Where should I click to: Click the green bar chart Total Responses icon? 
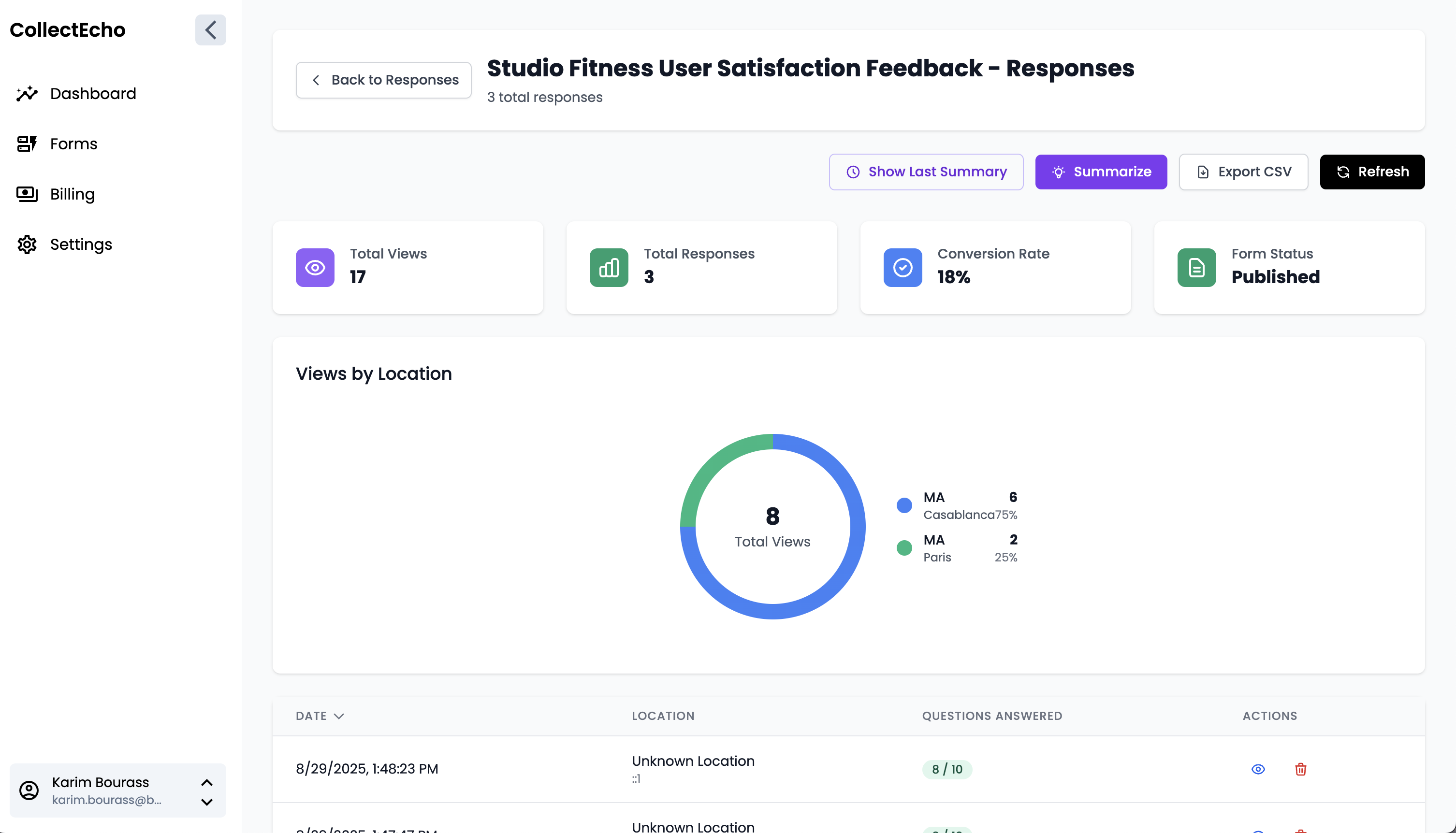[x=609, y=268]
